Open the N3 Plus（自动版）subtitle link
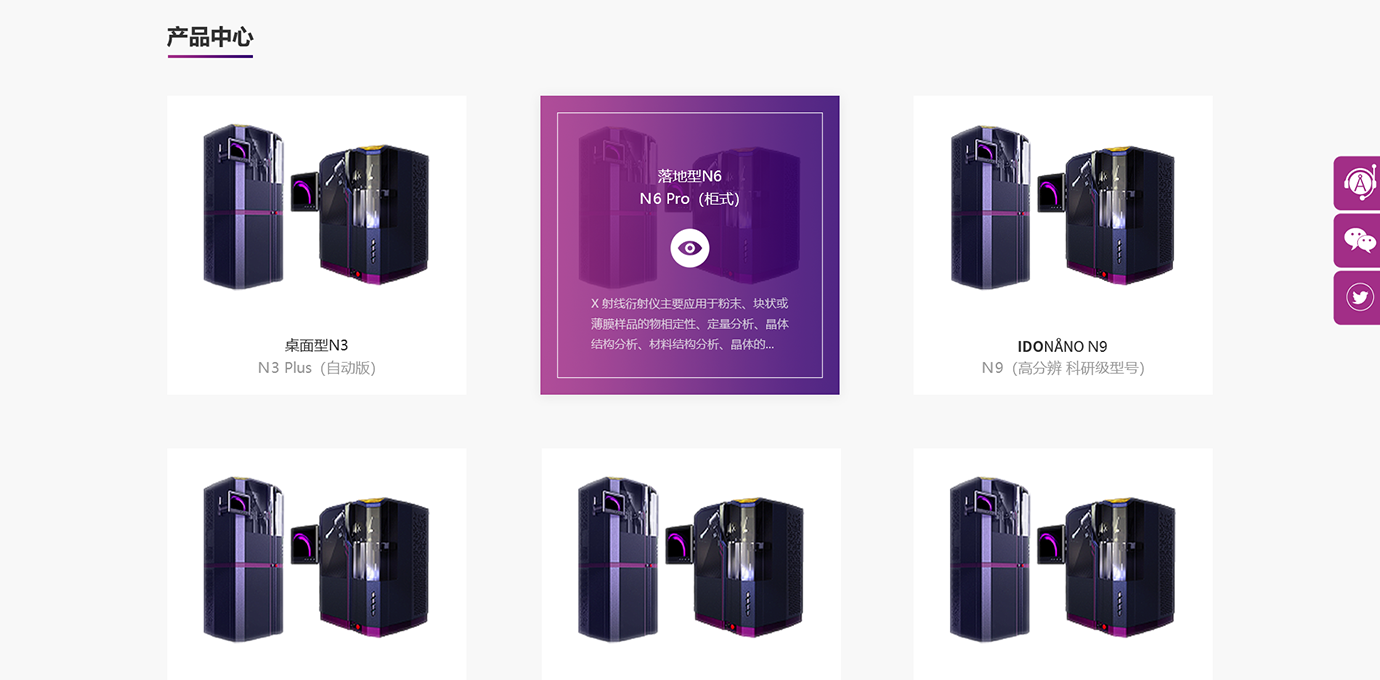This screenshot has height=680, width=1380. coord(316,368)
